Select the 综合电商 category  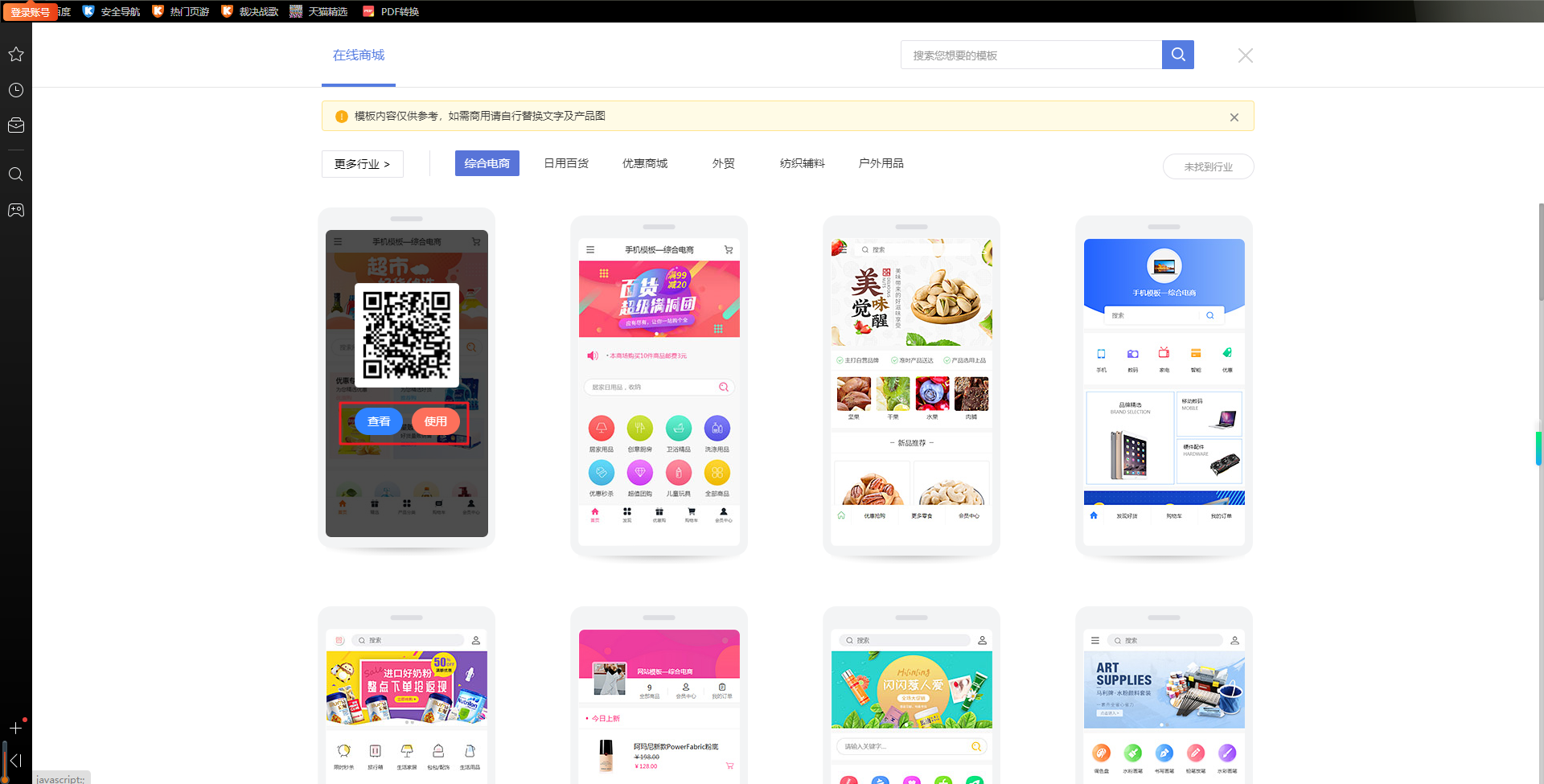point(487,163)
